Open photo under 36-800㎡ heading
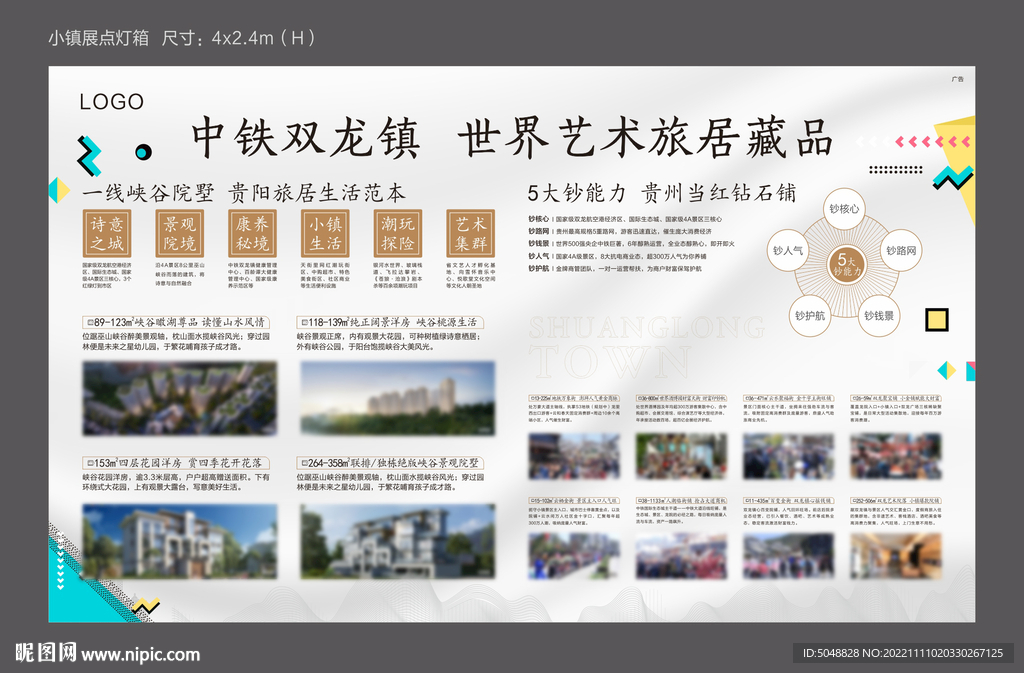 pos(681,456)
